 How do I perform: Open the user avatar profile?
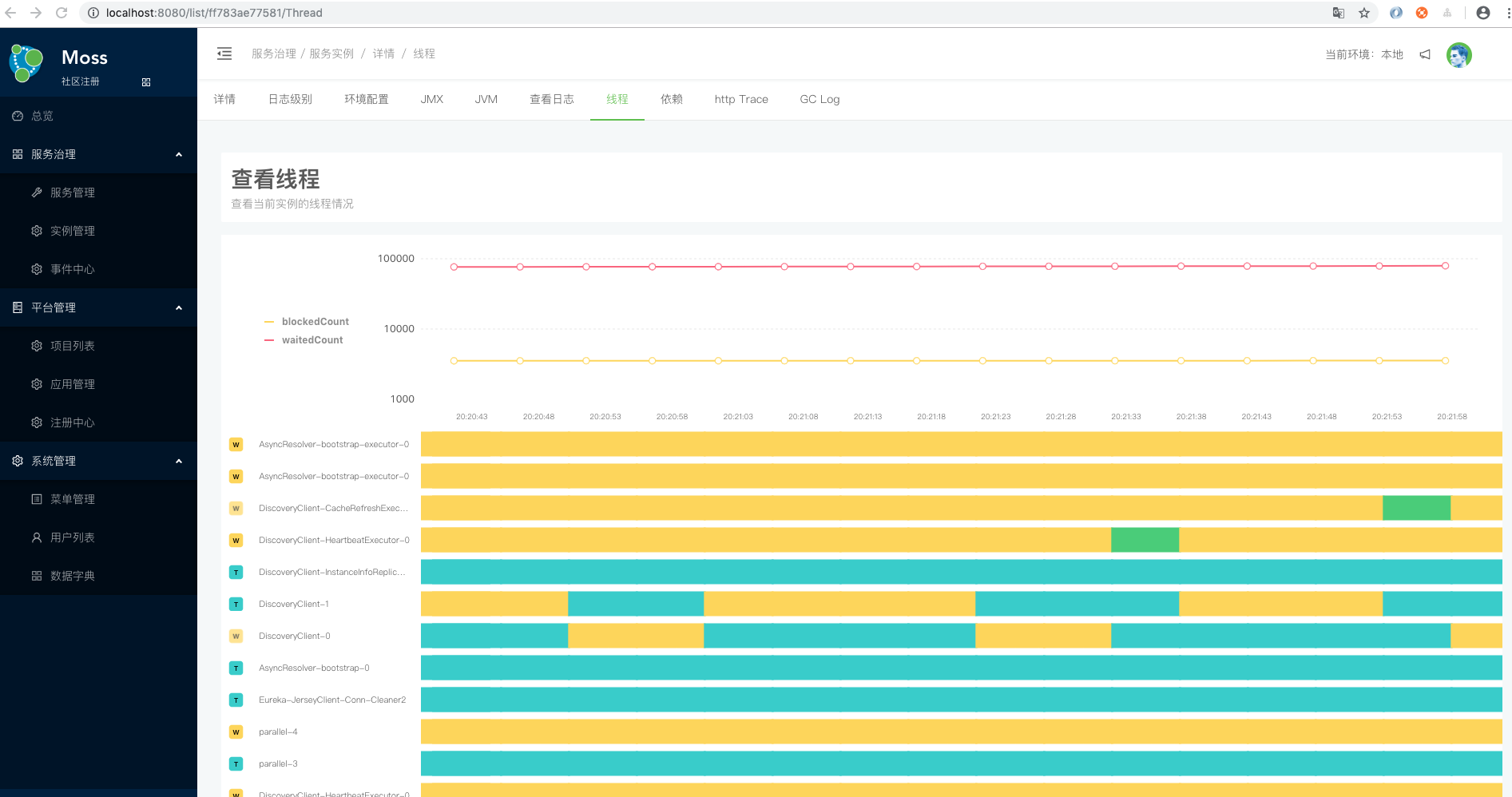(x=1458, y=55)
